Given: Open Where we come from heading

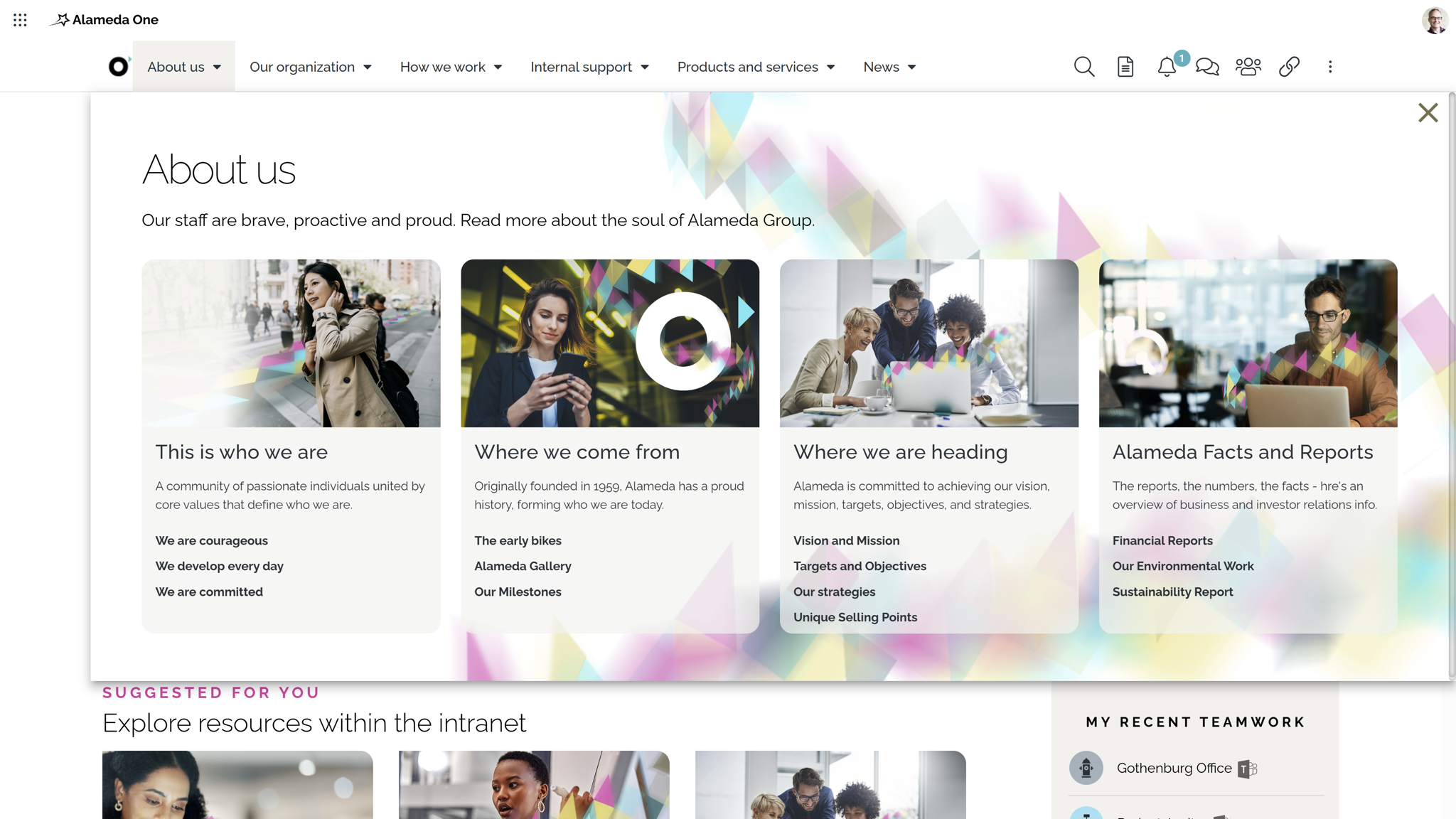Looking at the screenshot, I should (577, 452).
